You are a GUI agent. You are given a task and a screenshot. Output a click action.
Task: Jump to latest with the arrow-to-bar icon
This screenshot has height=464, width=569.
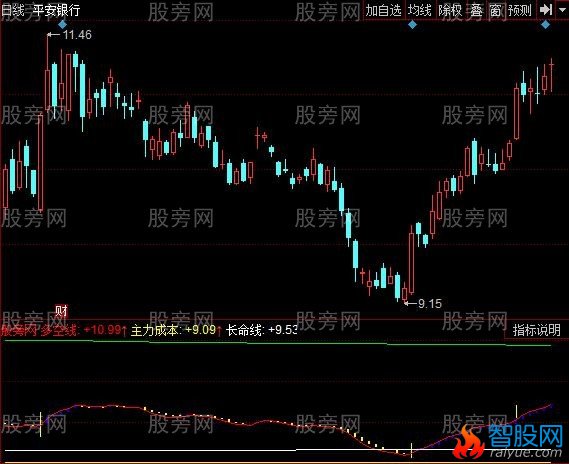pos(546,10)
